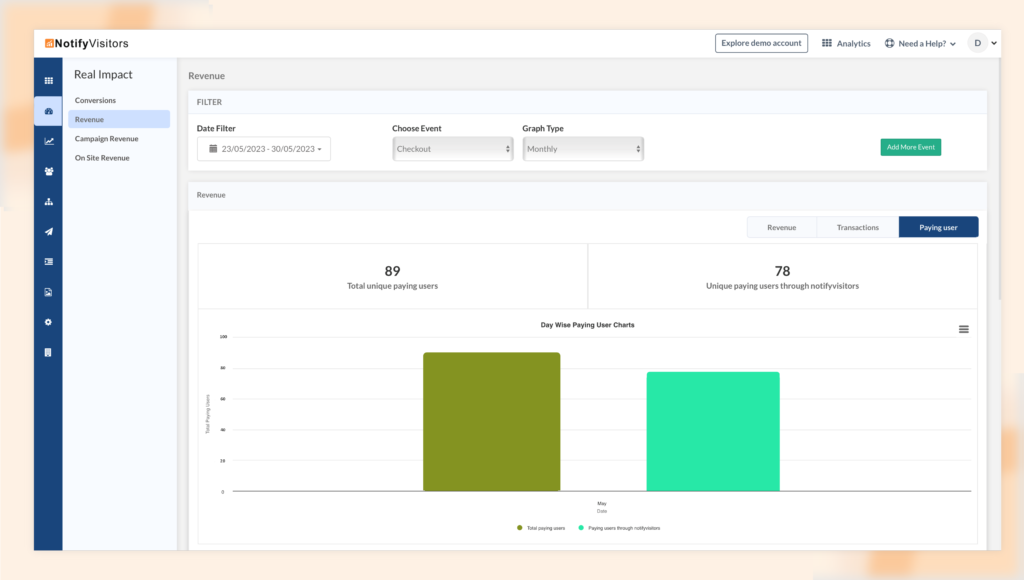Expand the Need a Help? menu
This screenshot has height=580, width=1024.
pyautogui.click(x=920, y=44)
